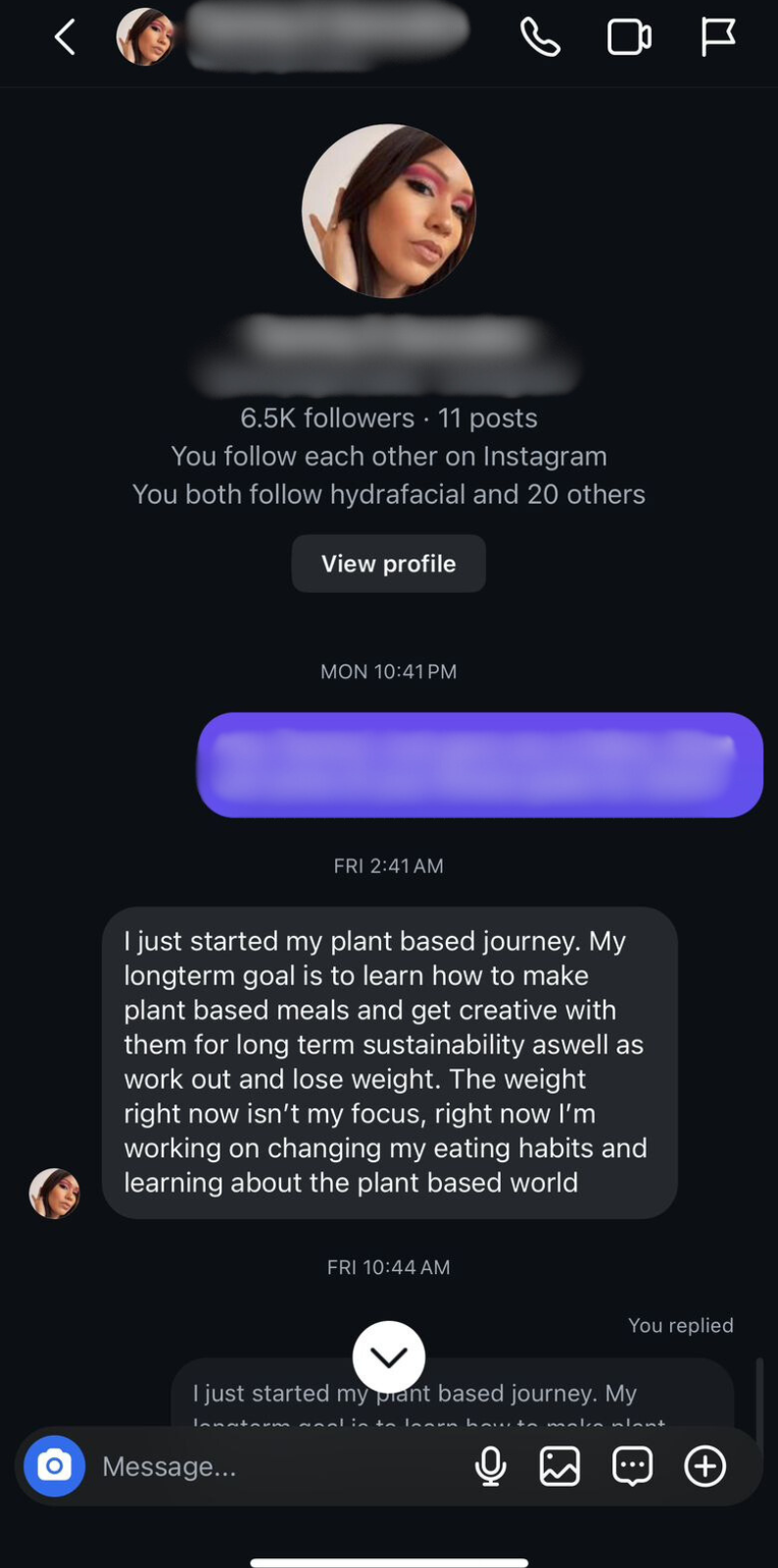The image size is (778, 1568).
Task: Click the chat scrollbar on right edge
Action: pos(758,1392)
